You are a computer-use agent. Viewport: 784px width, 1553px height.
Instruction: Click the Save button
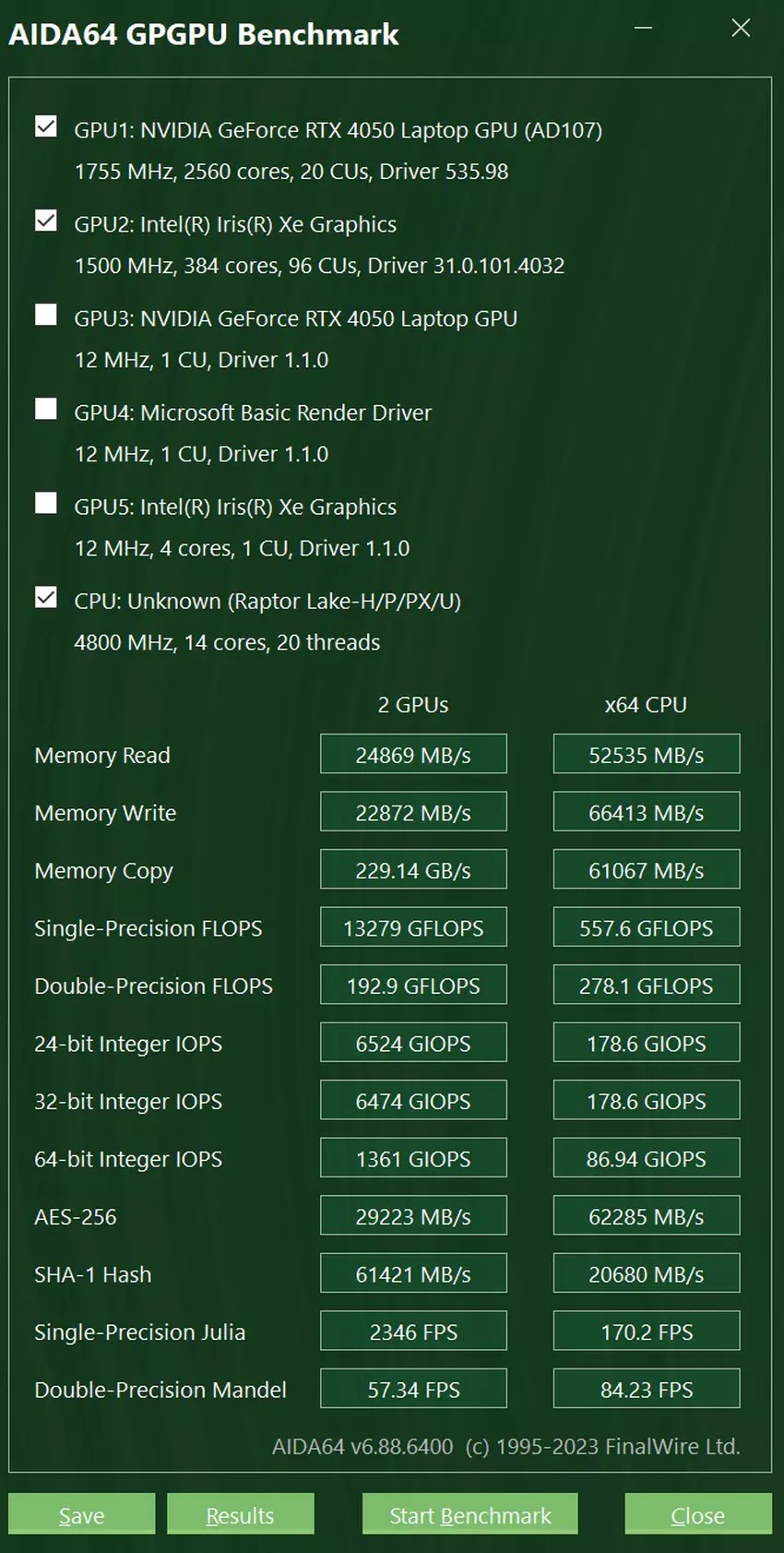[81, 1515]
